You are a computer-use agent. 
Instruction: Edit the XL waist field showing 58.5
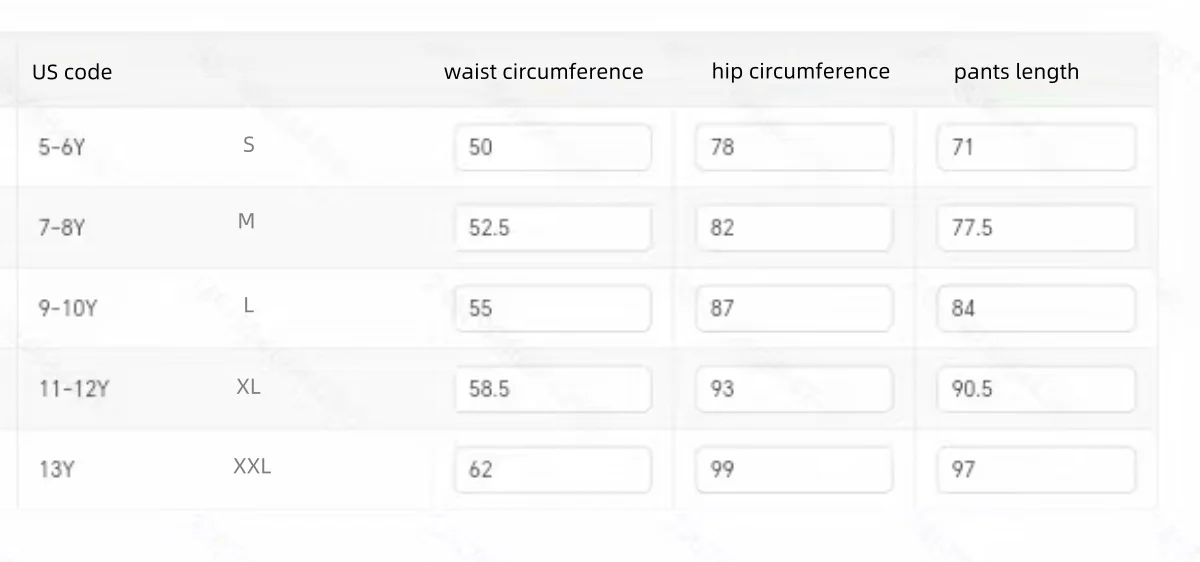pos(553,389)
